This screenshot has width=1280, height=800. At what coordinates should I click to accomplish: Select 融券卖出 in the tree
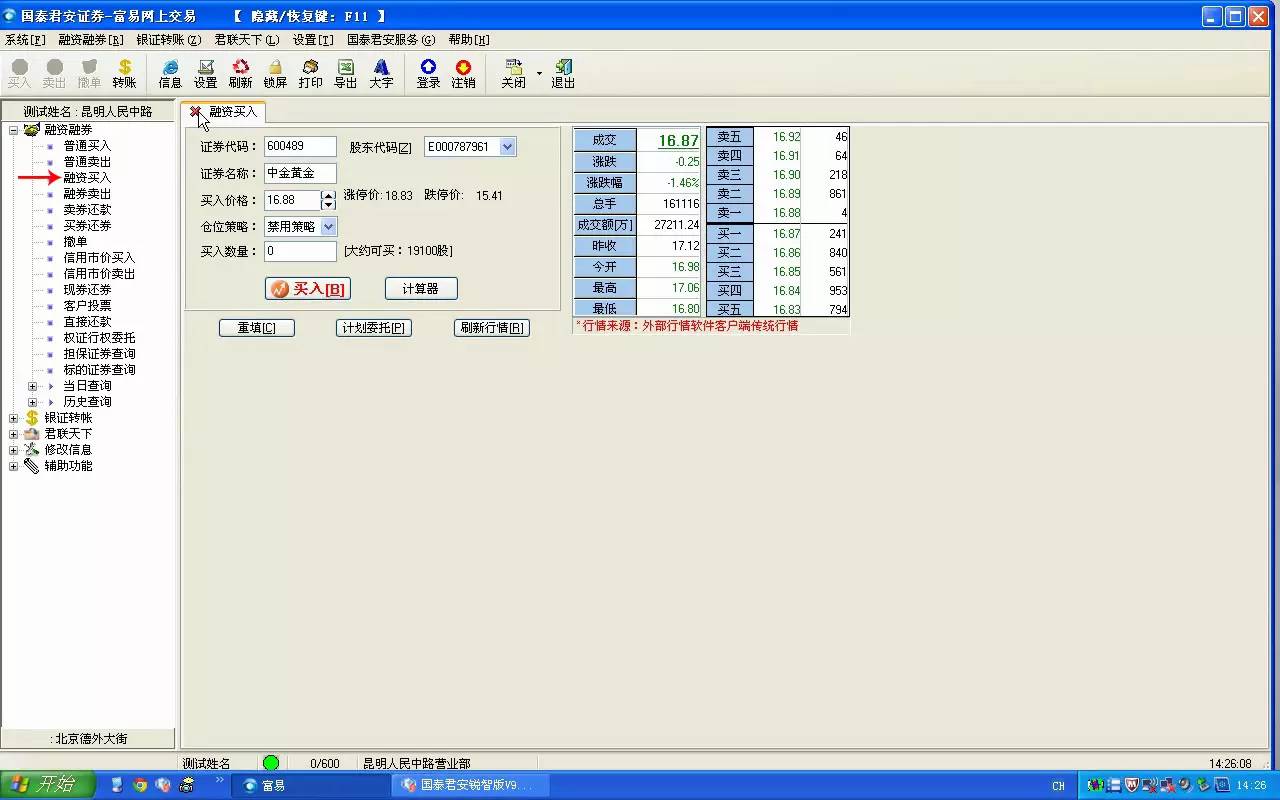point(87,194)
